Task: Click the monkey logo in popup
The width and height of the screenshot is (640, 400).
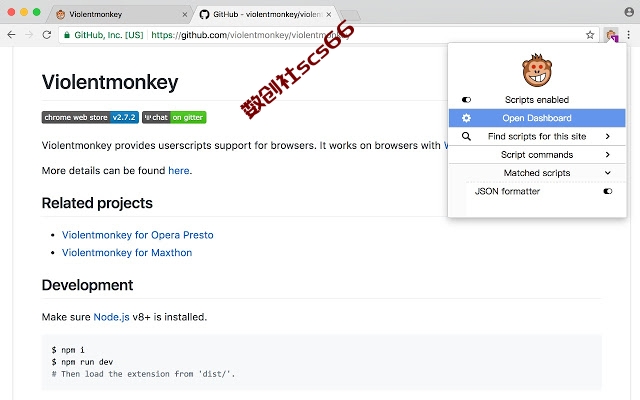Action: pos(537,70)
